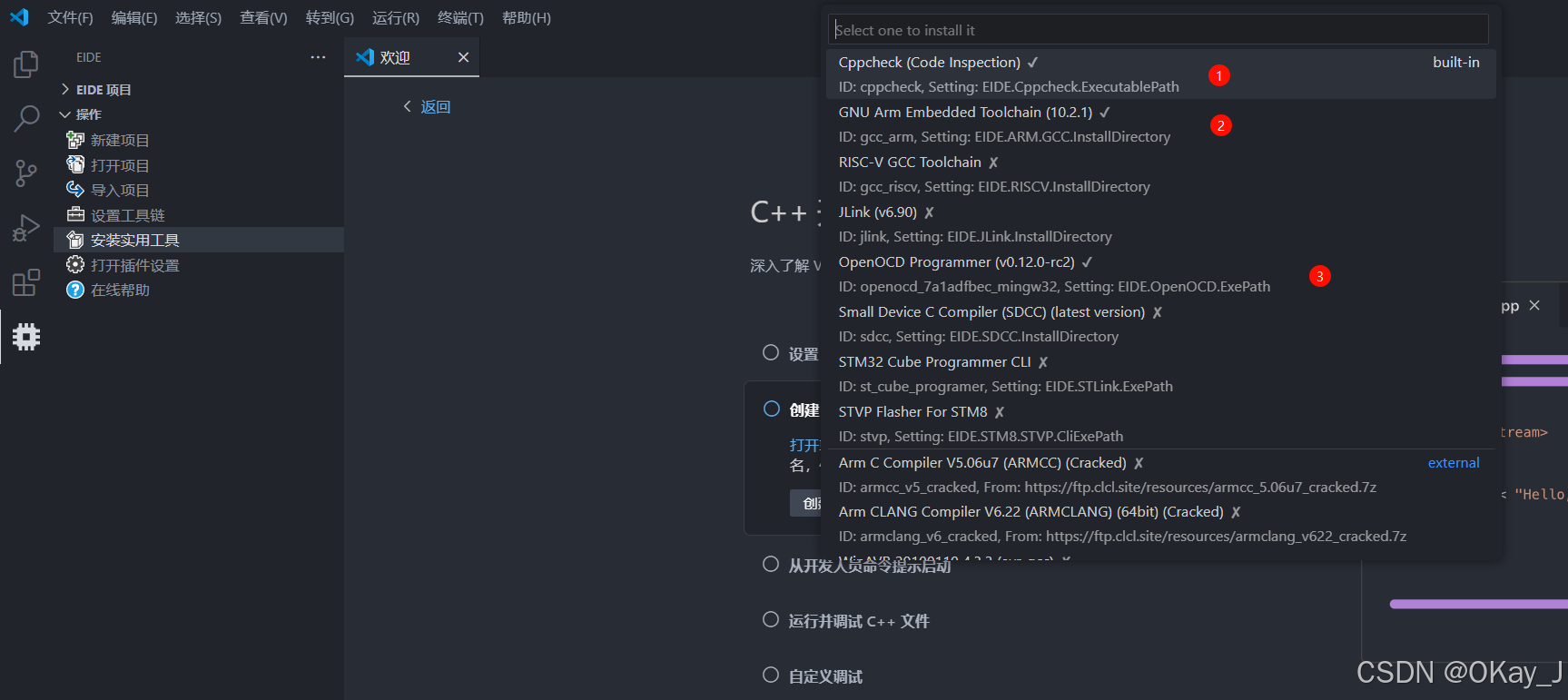This screenshot has width=1568, height=700.
Task: Close the partially hidden pp editor tab
Action: coord(1534,305)
